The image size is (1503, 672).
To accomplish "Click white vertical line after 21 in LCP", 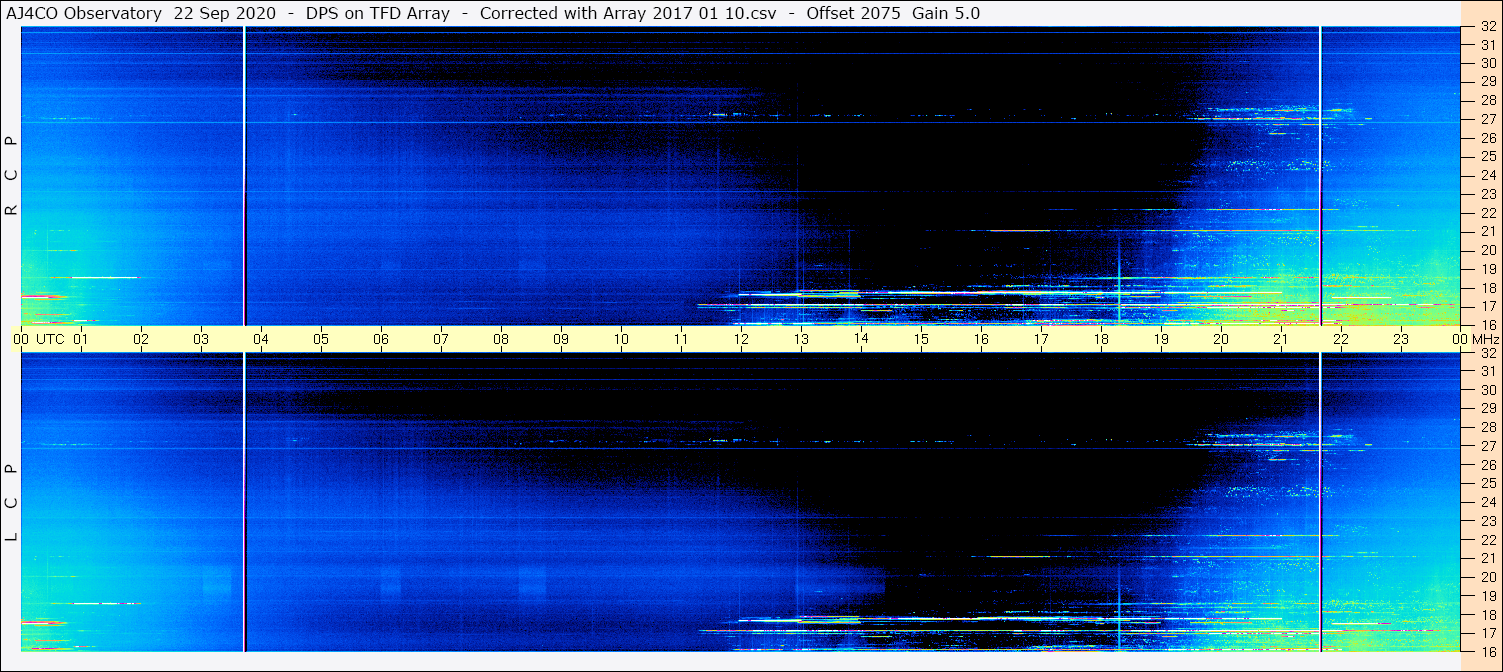I will pyautogui.click(x=1321, y=500).
